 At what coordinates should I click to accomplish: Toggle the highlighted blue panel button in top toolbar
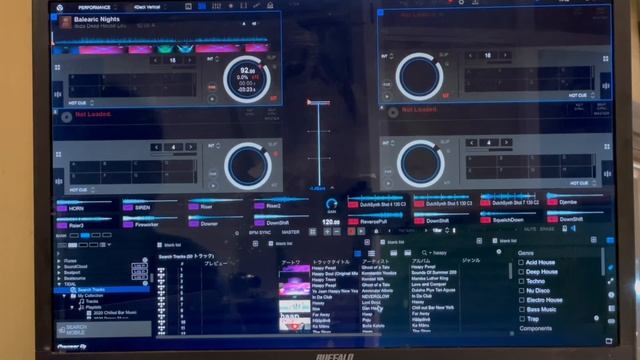[202, 6]
